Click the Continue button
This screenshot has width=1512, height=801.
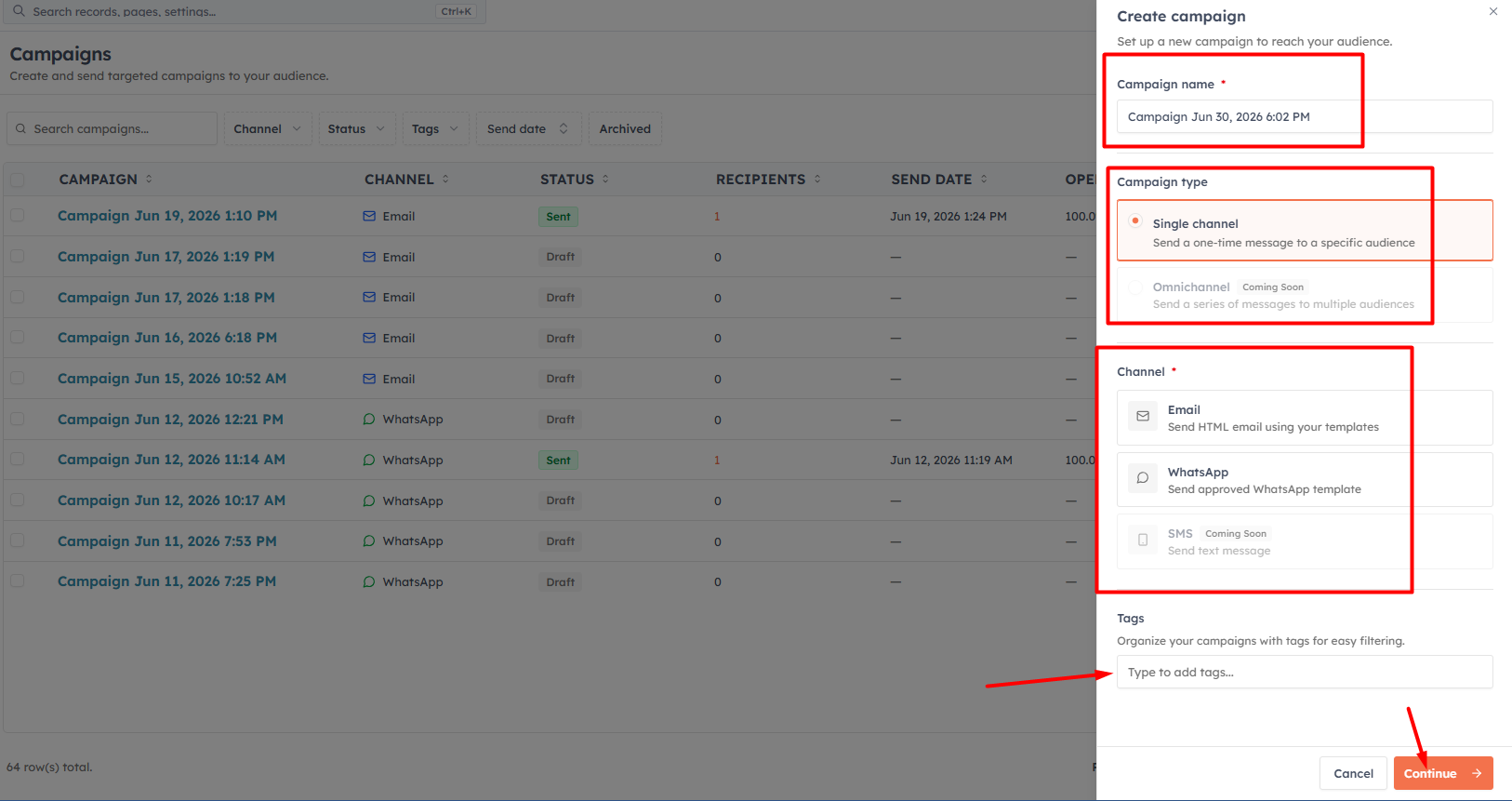1443,773
